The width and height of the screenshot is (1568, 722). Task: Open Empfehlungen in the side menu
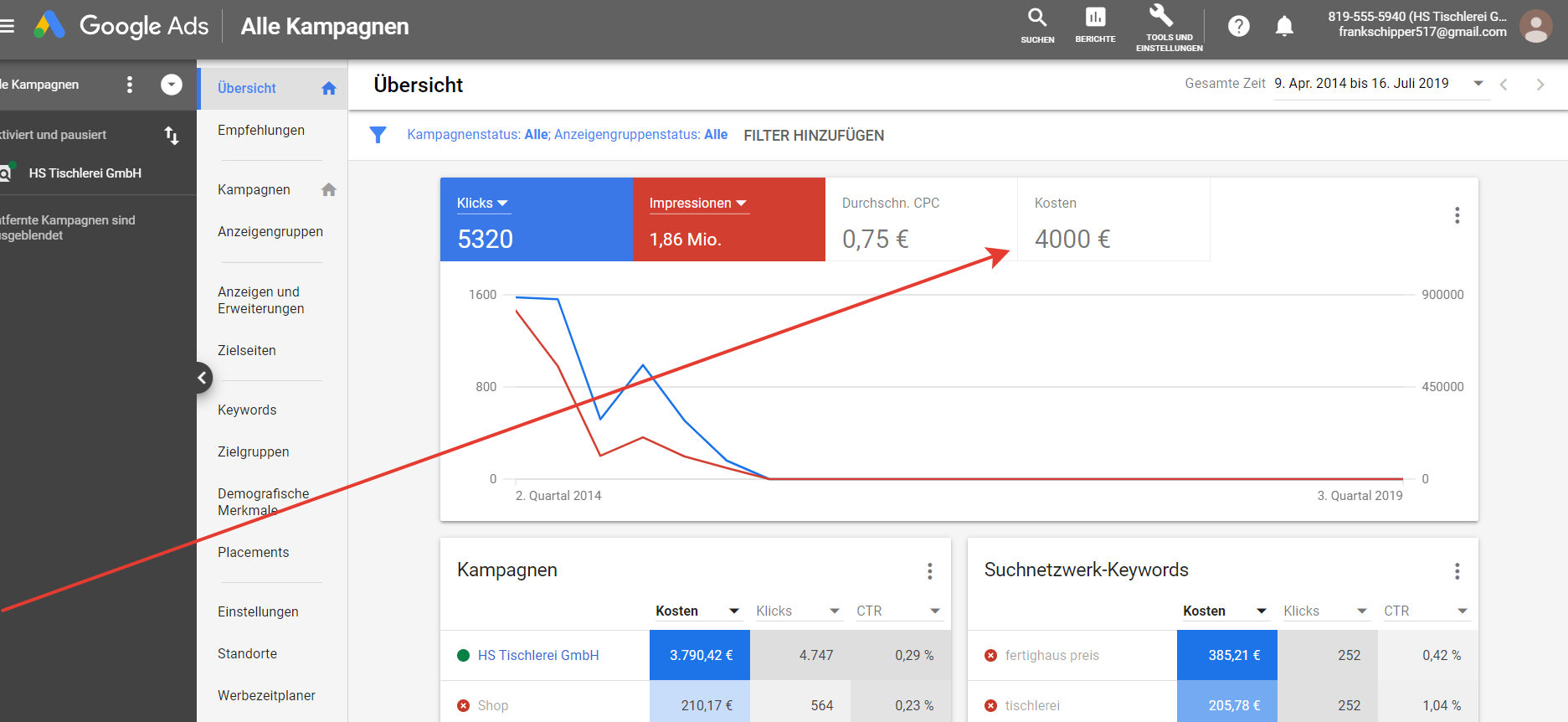coord(261,131)
